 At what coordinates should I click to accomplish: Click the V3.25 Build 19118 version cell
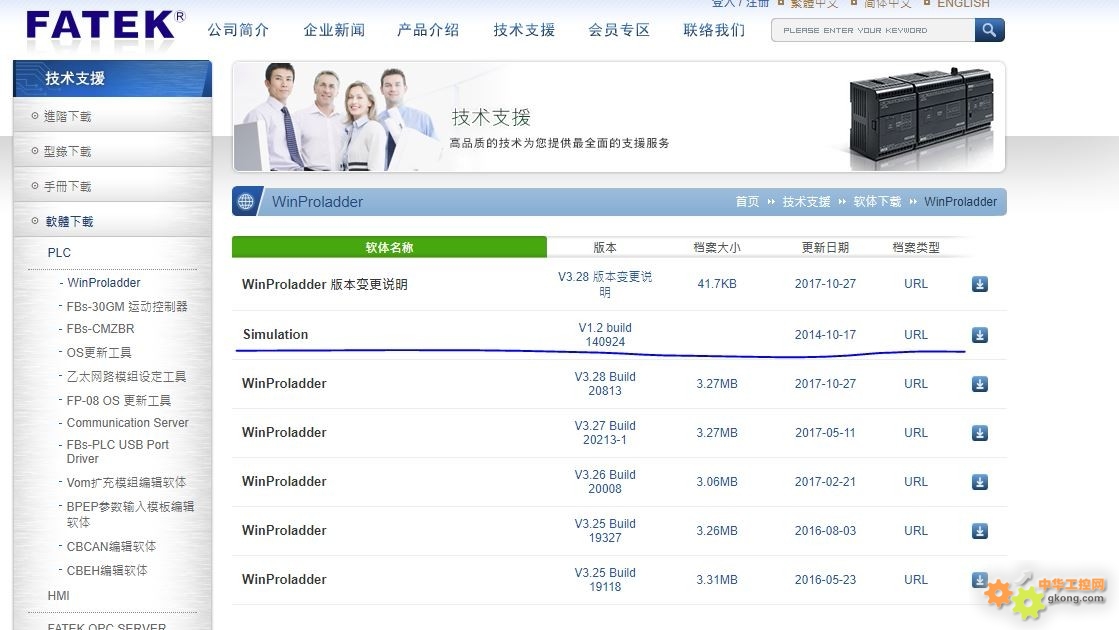click(605, 579)
